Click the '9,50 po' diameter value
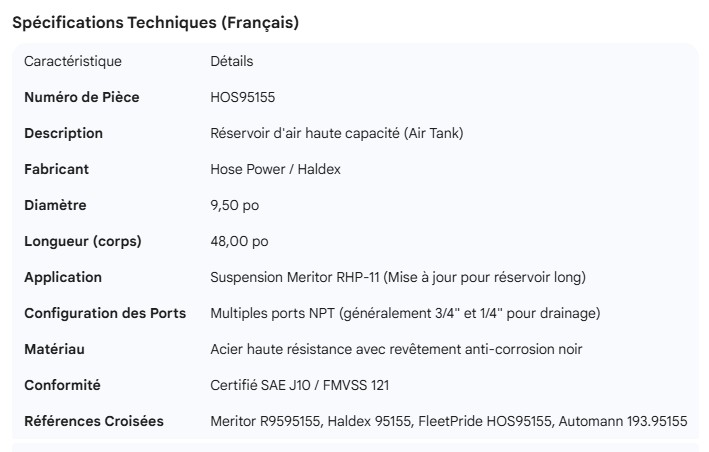Screen dimensions: 709x452 (234, 205)
